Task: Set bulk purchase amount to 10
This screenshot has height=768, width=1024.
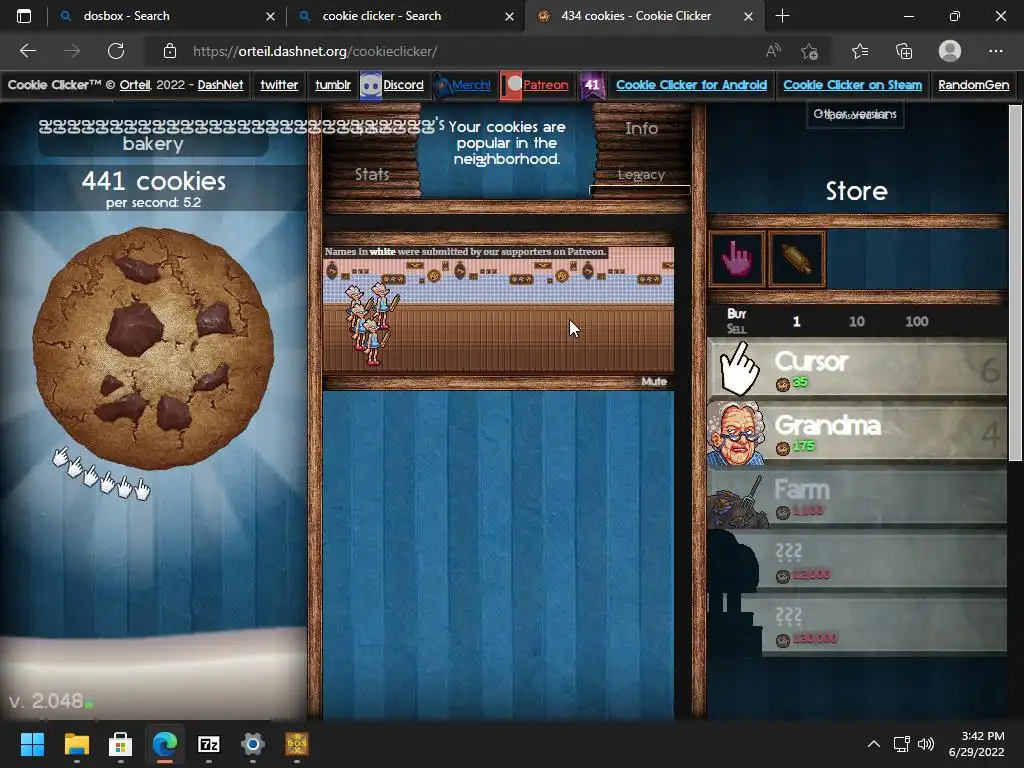Action: (x=857, y=321)
